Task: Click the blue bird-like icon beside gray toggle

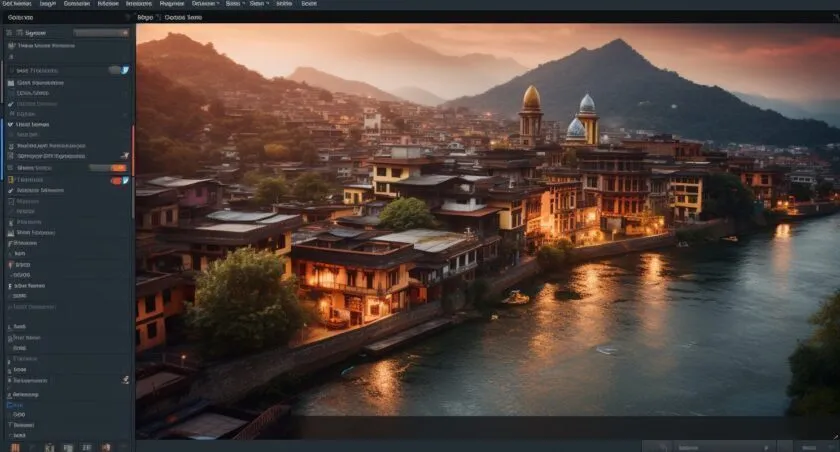Action: click(x=125, y=70)
